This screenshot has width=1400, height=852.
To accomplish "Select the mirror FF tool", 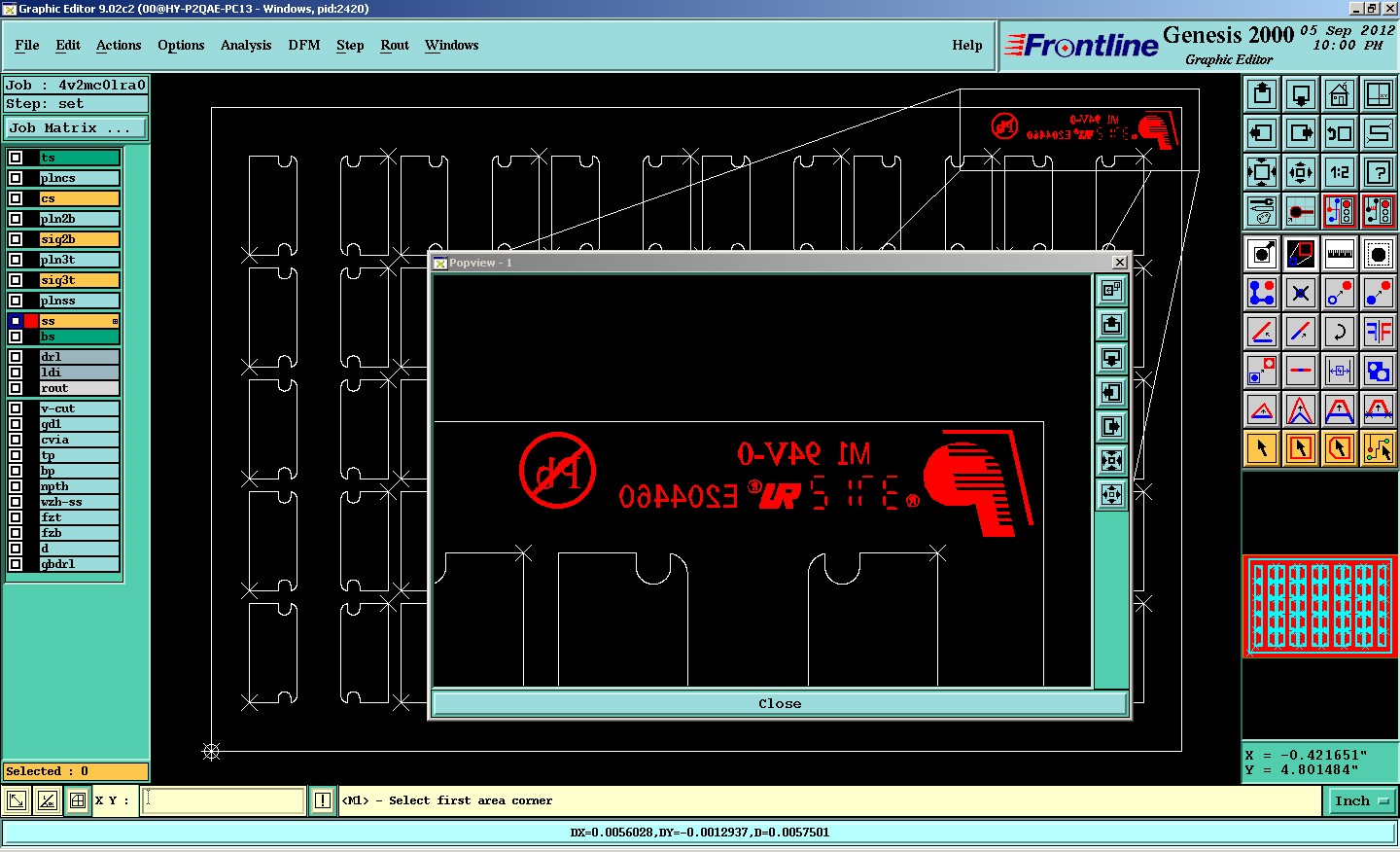I will (x=1379, y=333).
